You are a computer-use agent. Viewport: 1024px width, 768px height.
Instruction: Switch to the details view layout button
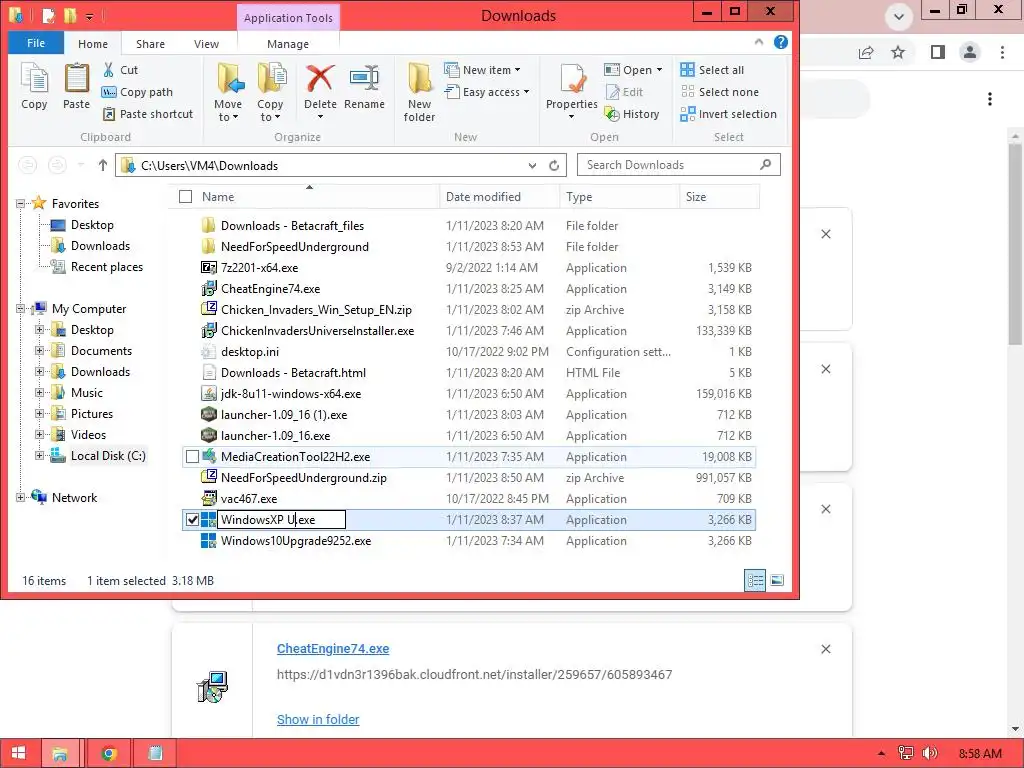point(755,581)
